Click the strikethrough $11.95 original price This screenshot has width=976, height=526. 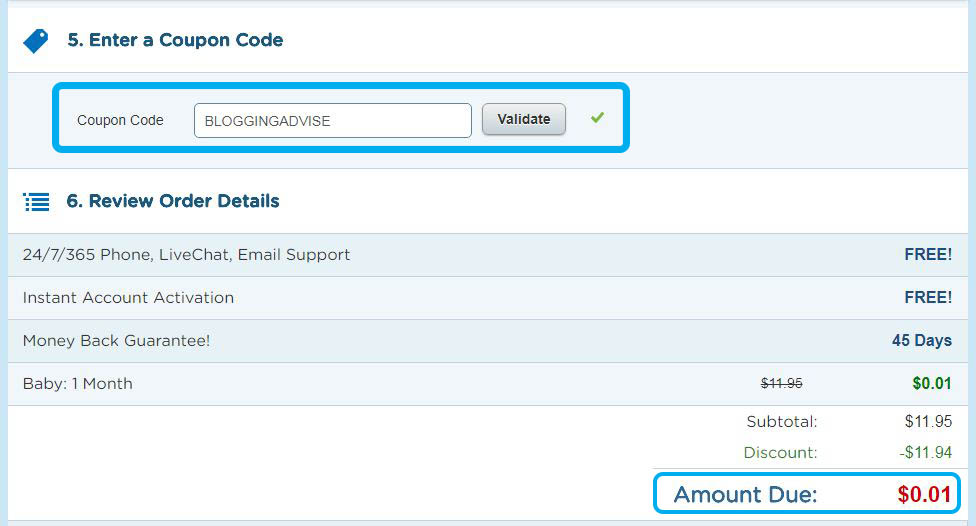(x=781, y=383)
